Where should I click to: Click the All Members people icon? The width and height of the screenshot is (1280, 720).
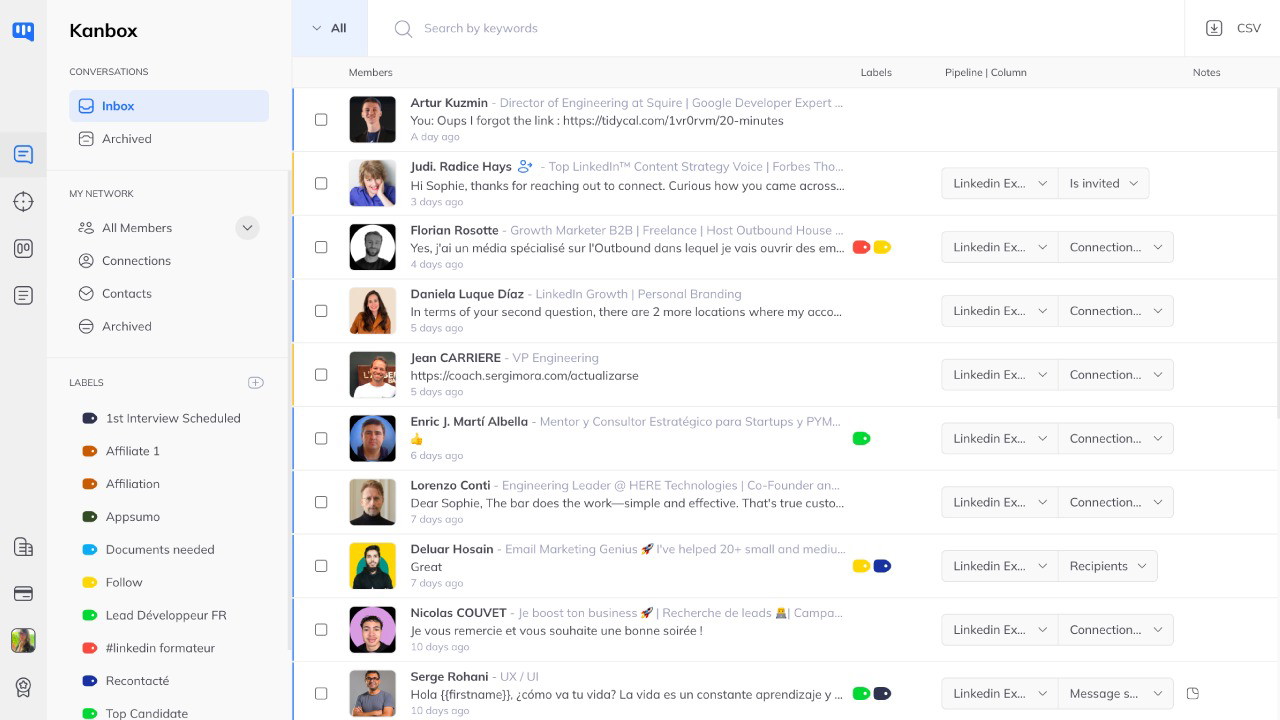pyautogui.click(x=86, y=228)
